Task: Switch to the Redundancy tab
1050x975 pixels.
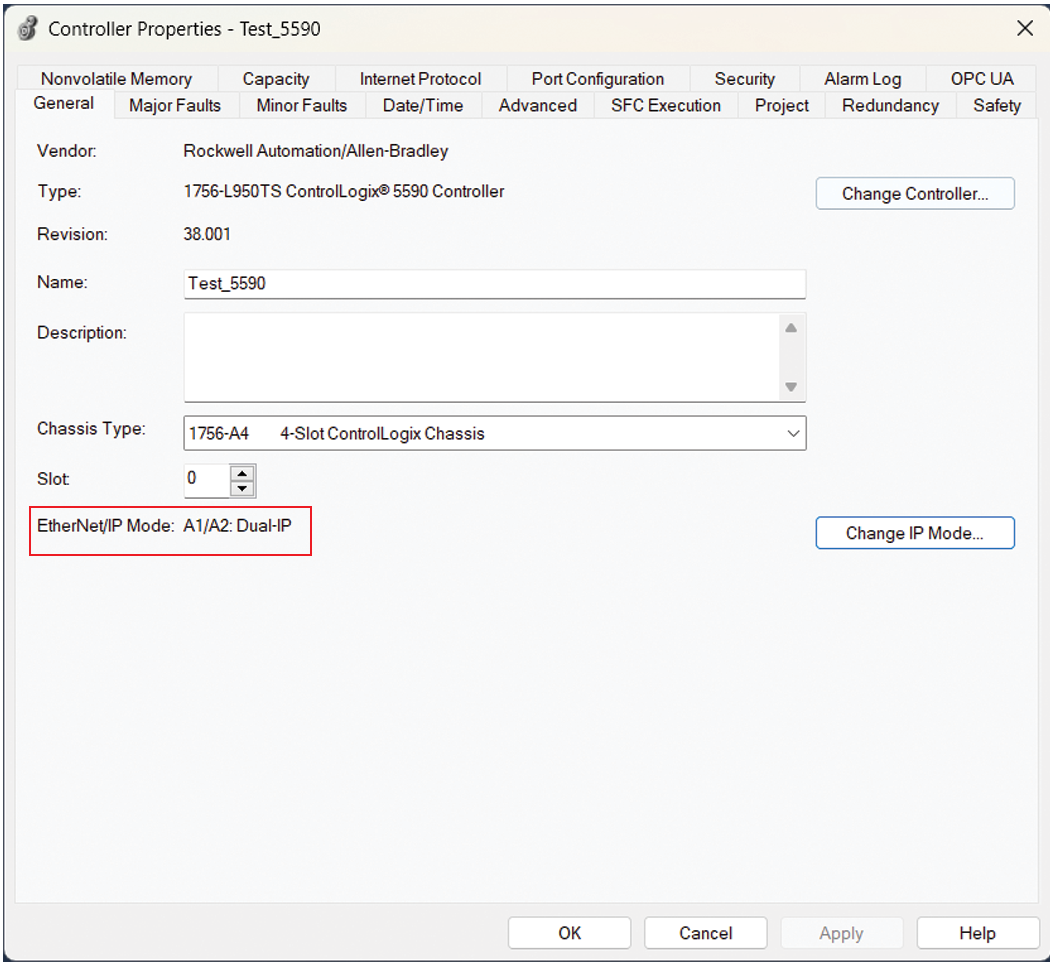Action: pos(888,105)
